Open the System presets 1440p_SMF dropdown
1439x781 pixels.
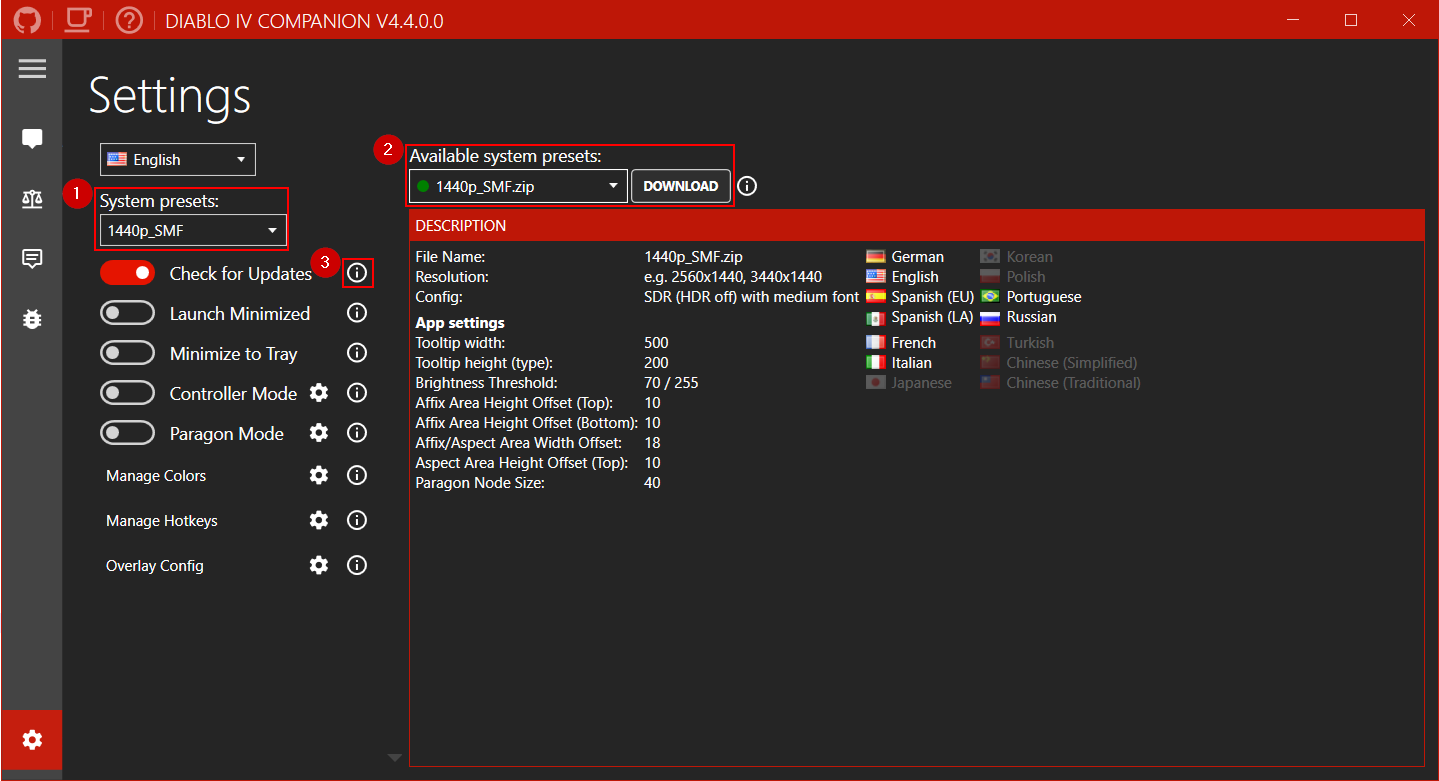[x=193, y=230]
